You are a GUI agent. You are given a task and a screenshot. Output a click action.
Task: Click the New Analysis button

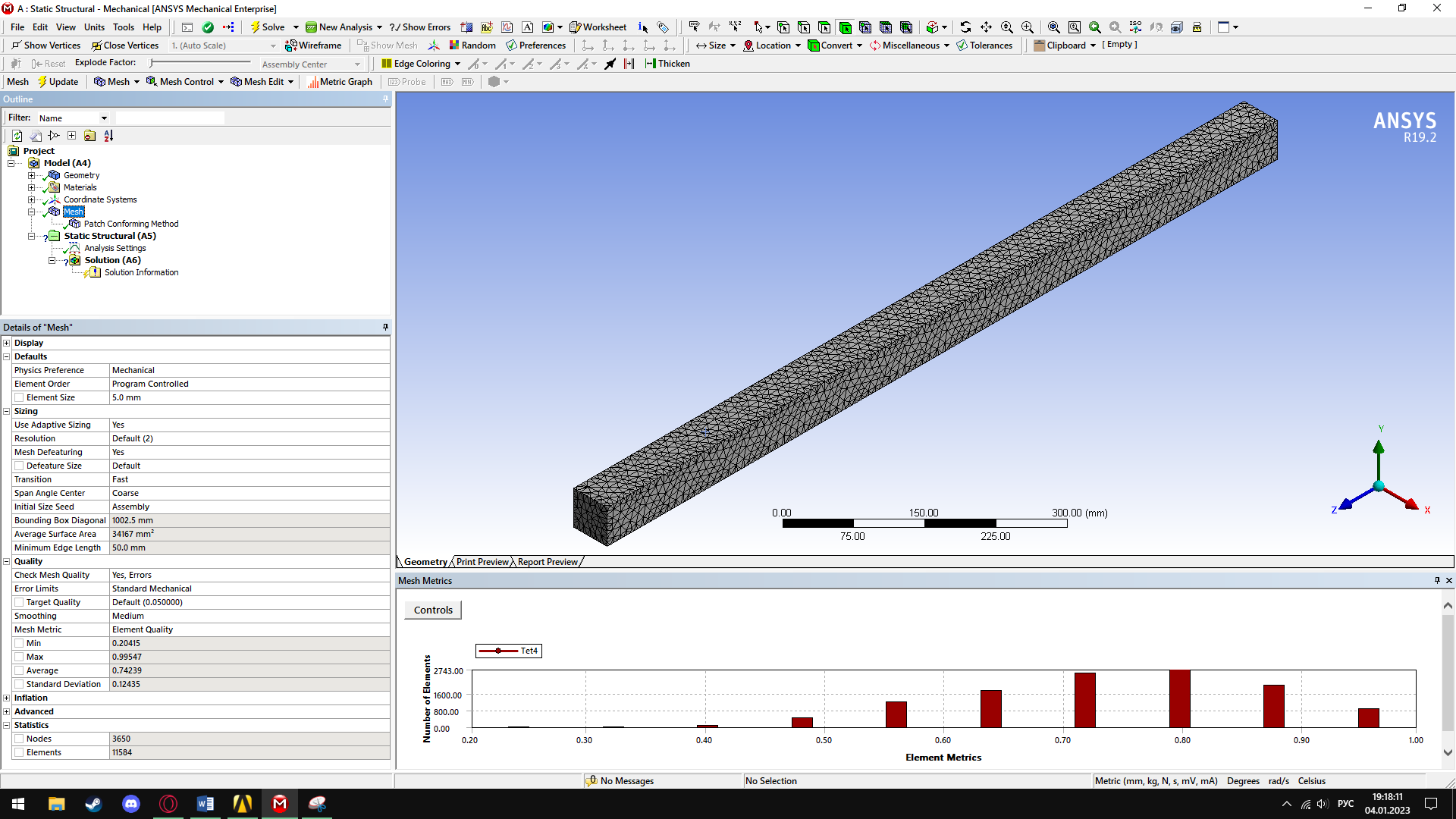click(344, 27)
